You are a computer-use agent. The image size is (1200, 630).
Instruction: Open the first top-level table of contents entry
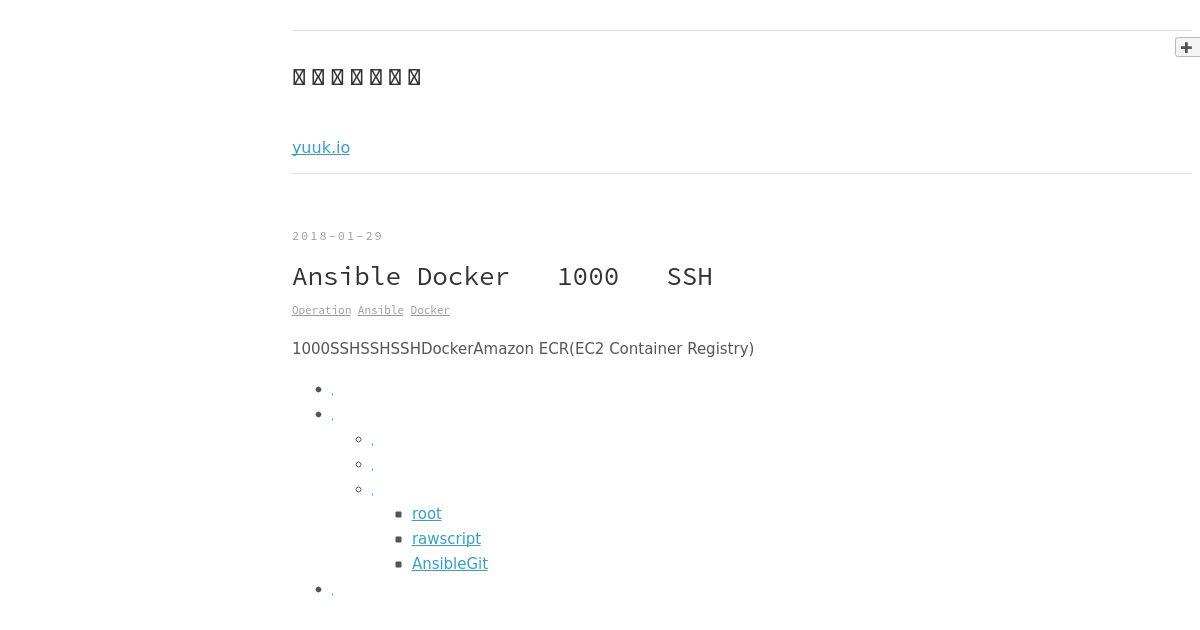[332, 392]
